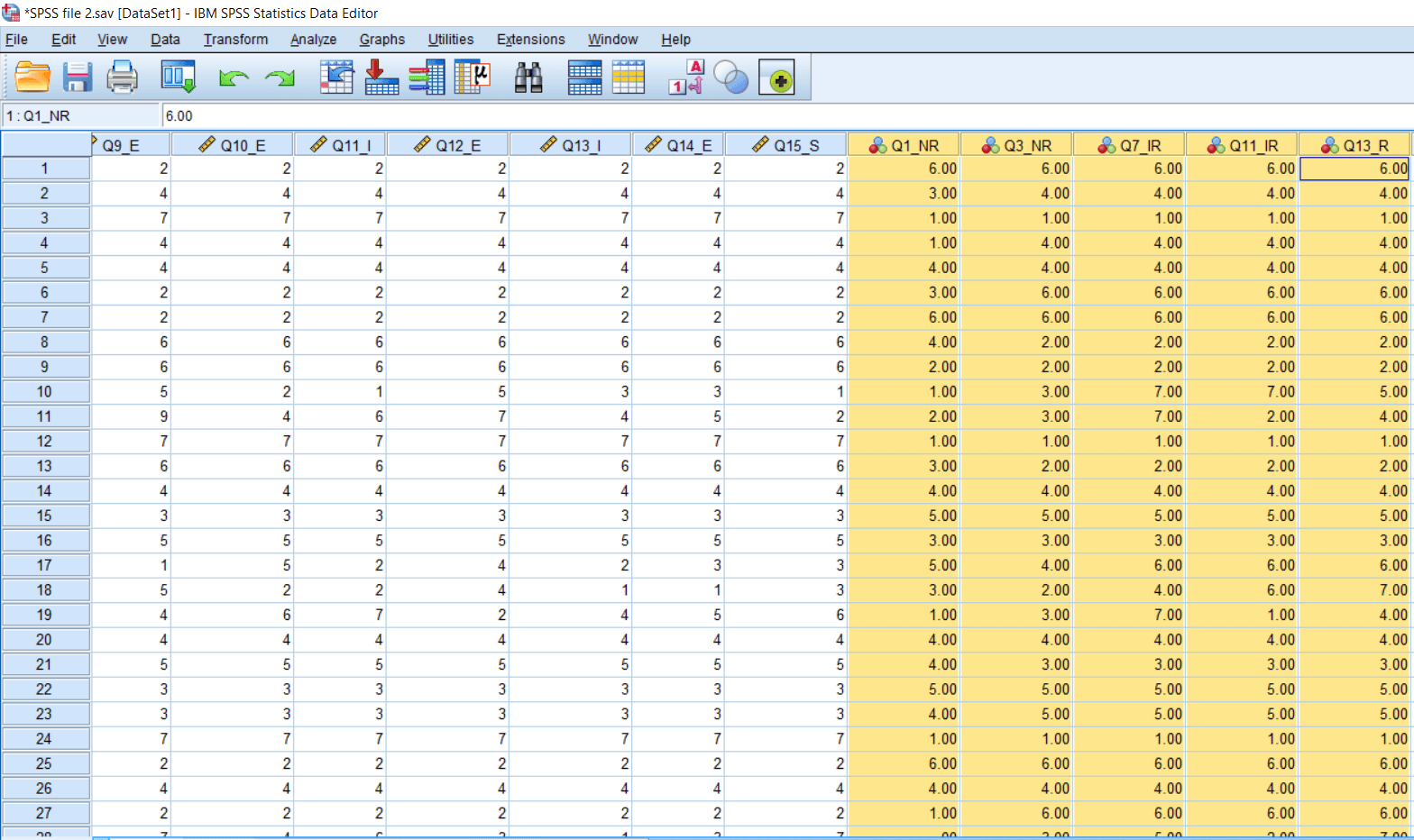Image resolution: width=1414 pixels, height=840 pixels.
Task: Open the Graphs menu
Action: coord(381,40)
